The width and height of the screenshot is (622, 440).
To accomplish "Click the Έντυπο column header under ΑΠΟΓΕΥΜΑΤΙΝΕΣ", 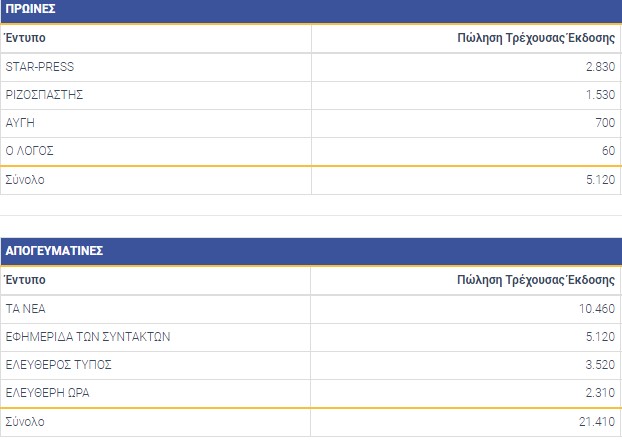I will point(25,279).
